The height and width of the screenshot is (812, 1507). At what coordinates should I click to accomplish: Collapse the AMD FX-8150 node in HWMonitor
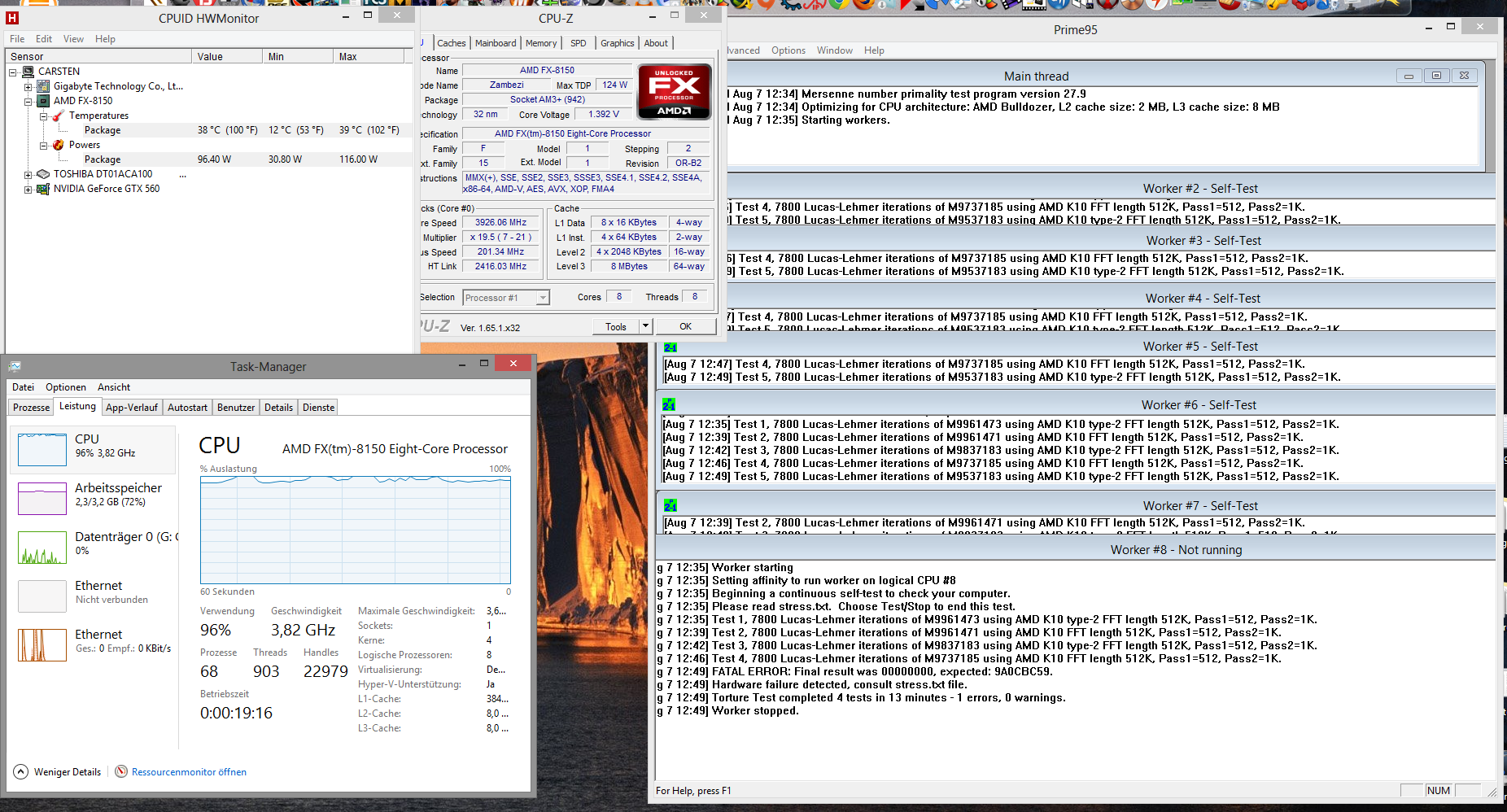[x=28, y=101]
